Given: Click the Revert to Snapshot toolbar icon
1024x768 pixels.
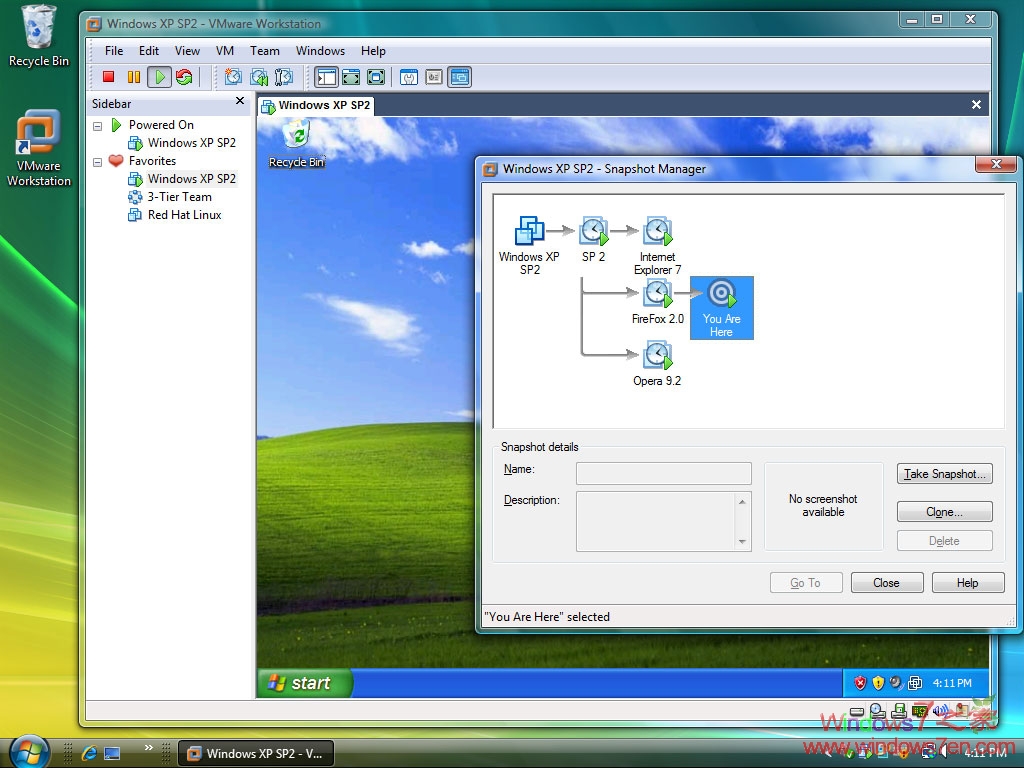Looking at the screenshot, I should 259,77.
